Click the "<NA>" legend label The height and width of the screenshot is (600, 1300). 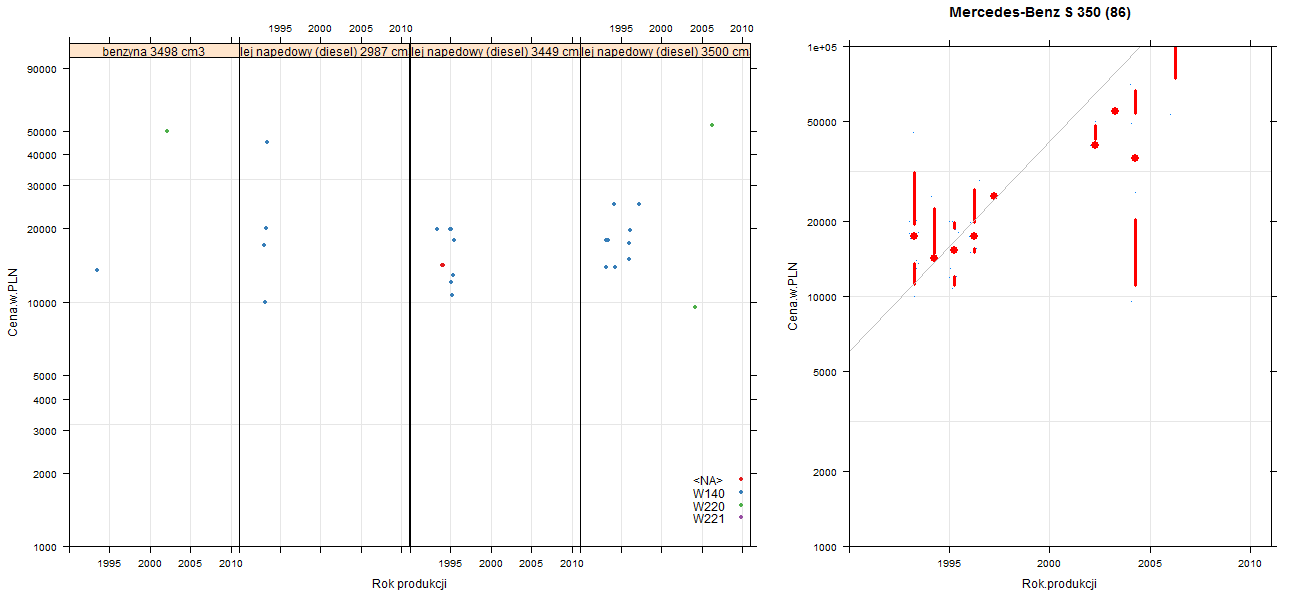708,480
